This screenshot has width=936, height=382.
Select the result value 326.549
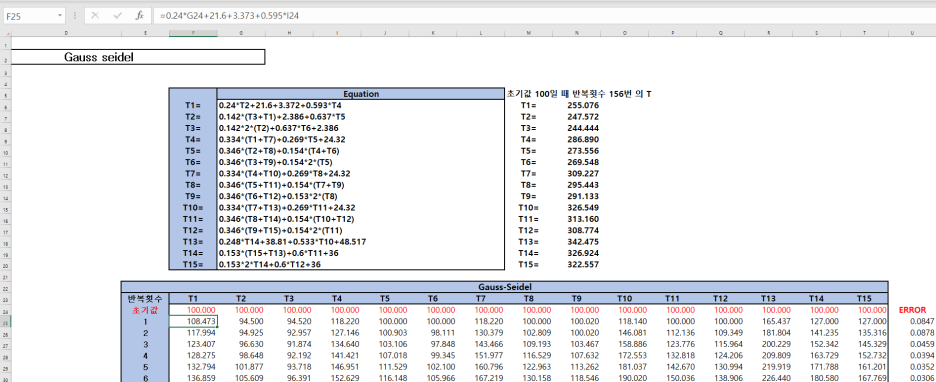pyautogui.click(x=583, y=207)
